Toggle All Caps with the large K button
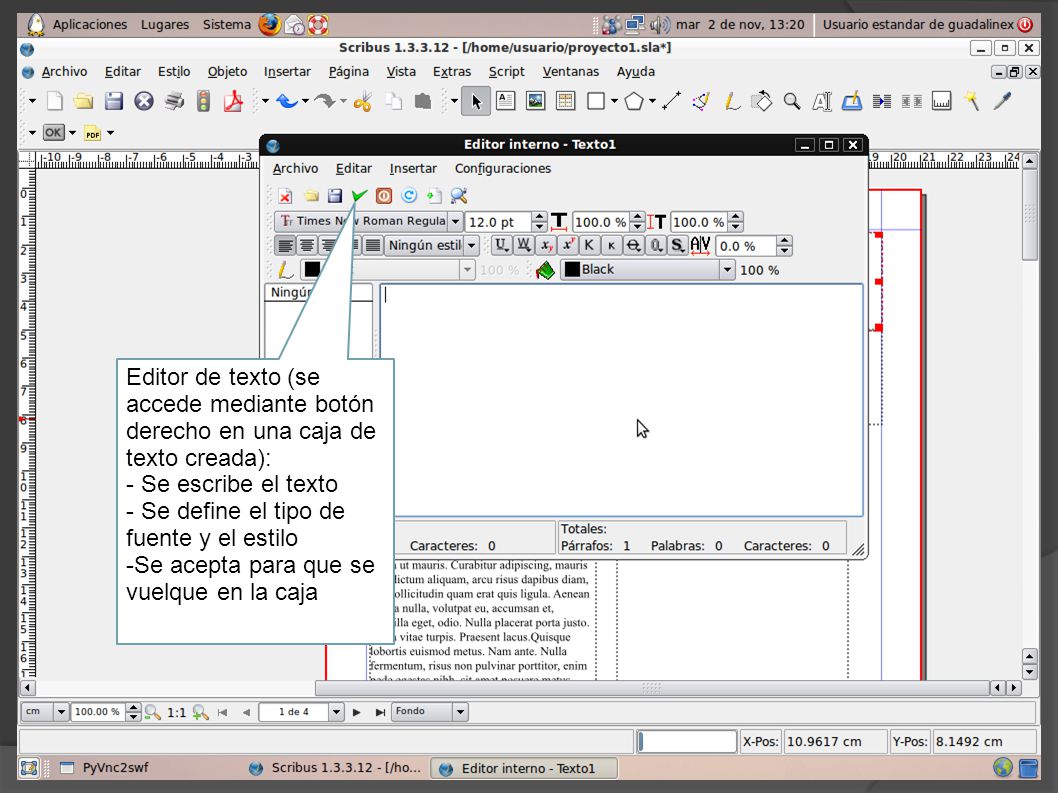The width and height of the screenshot is (1058, 793). point(588,246)
